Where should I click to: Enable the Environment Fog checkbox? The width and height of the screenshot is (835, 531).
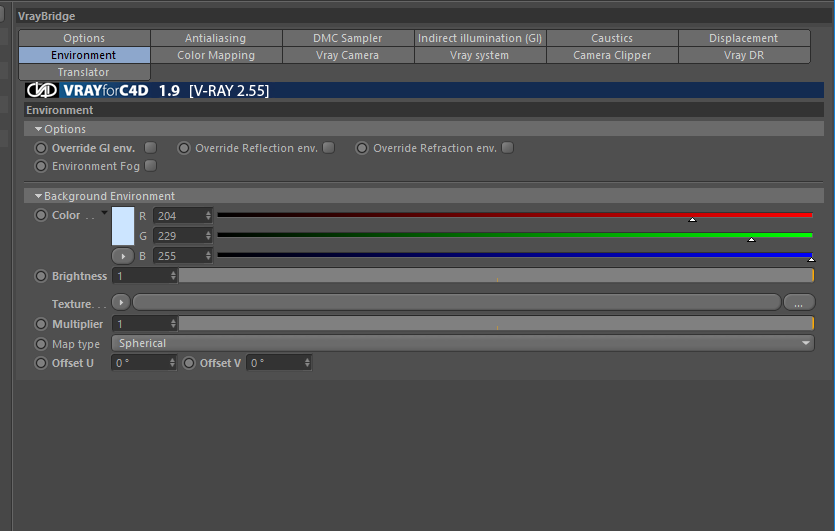tap(151, 166)
